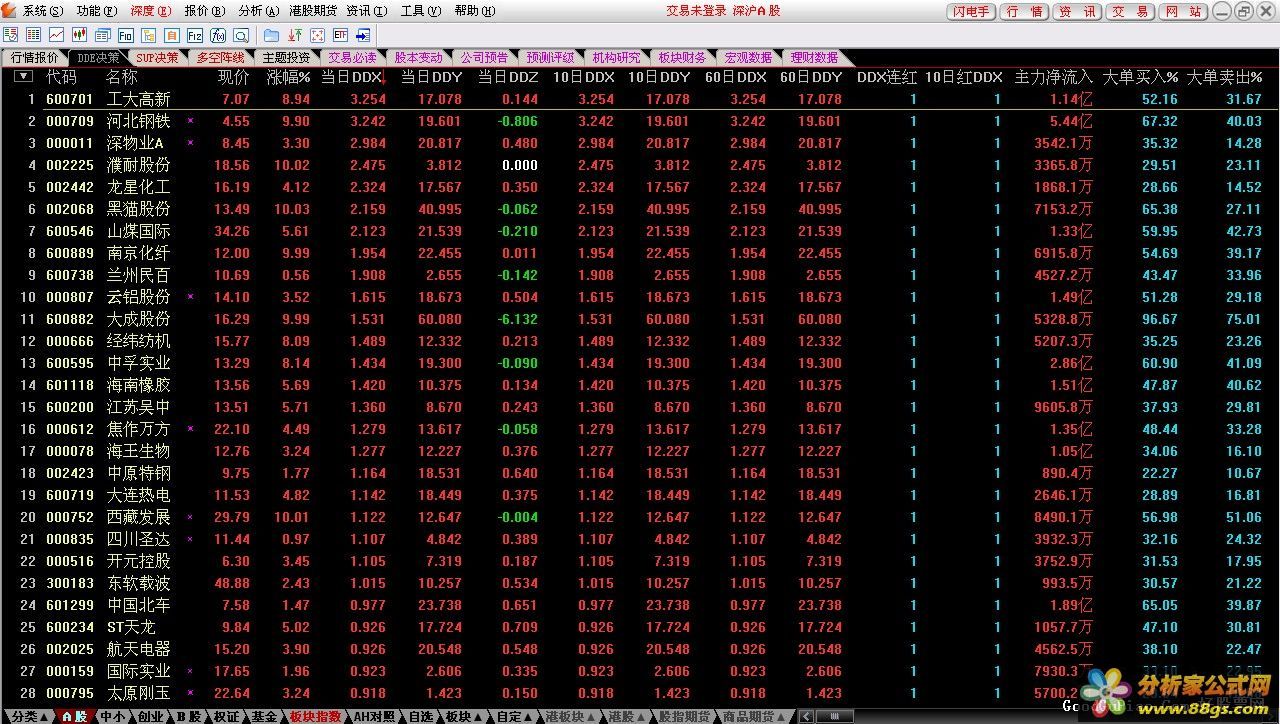Screen dimensions: 1280x724
Task: Click the news document toolbar icon
Action: tap(103, 35)
